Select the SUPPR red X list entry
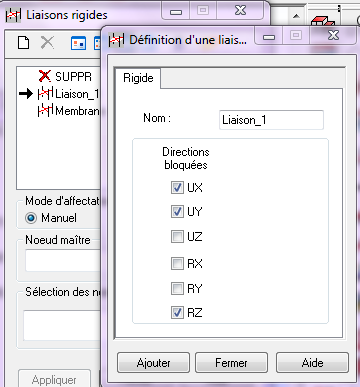360x387 pixels. 65,76
